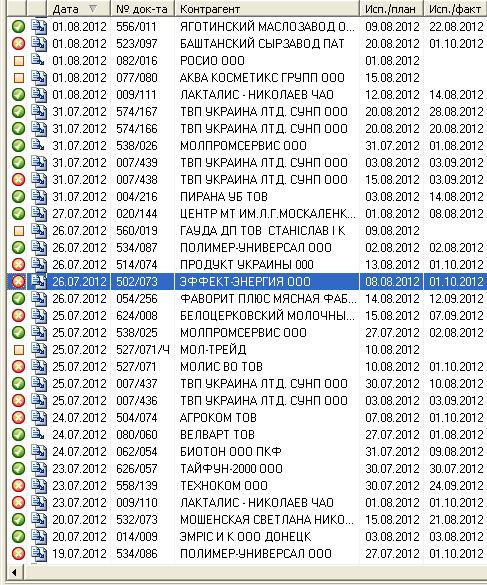Select ФАВОРИТ ПЛЮС МЯСНАЯ ФАБ cell

[268, 299]
